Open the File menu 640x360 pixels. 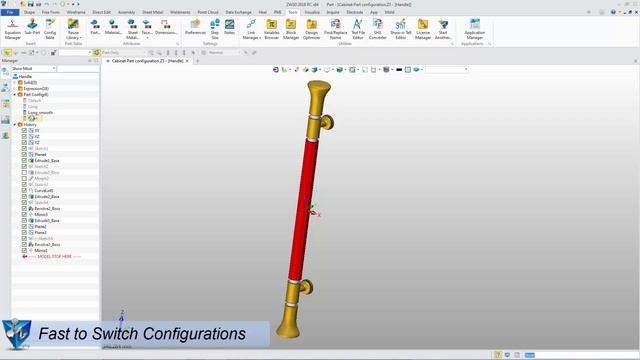click(x=10, y=12)
